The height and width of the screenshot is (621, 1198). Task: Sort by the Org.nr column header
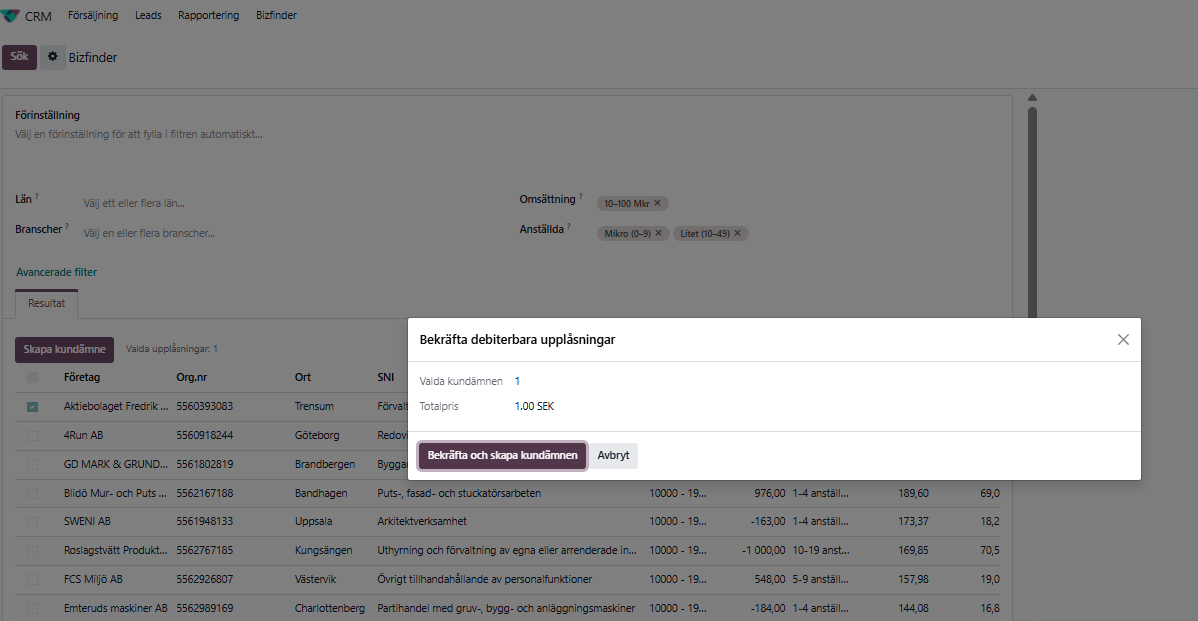192,377
